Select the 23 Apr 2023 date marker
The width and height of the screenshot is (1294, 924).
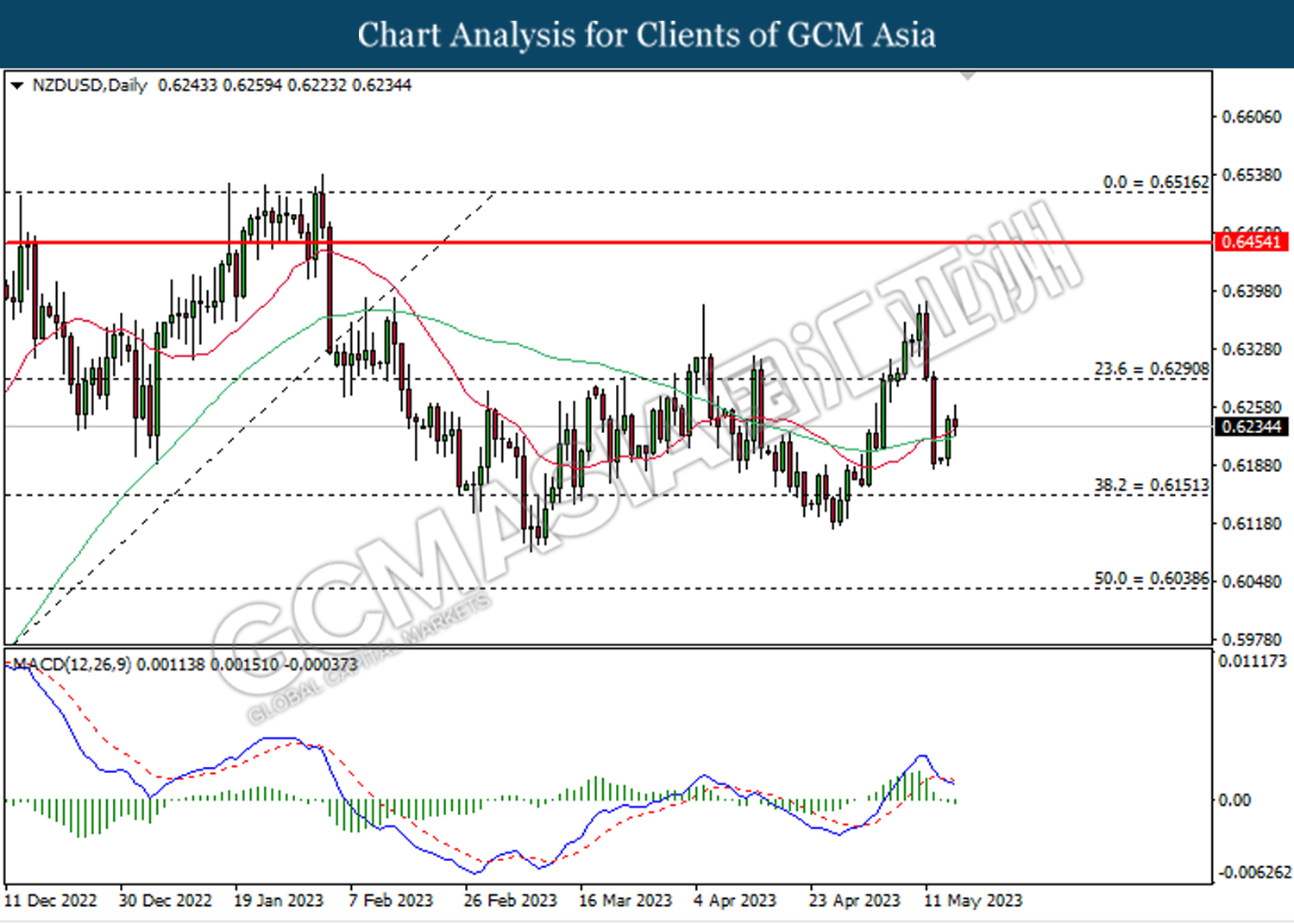coord(854,901)
